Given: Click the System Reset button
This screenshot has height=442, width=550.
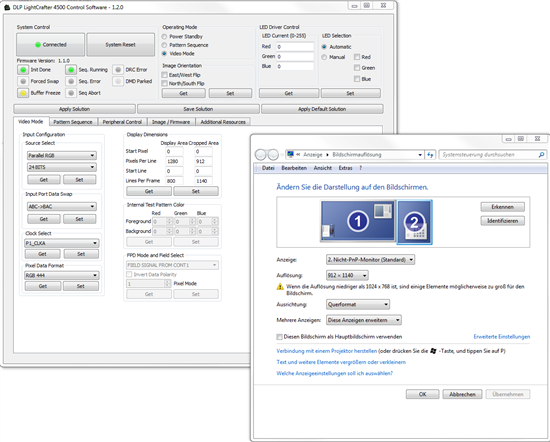Looking at the screenshot, I should tap(120, 45).
